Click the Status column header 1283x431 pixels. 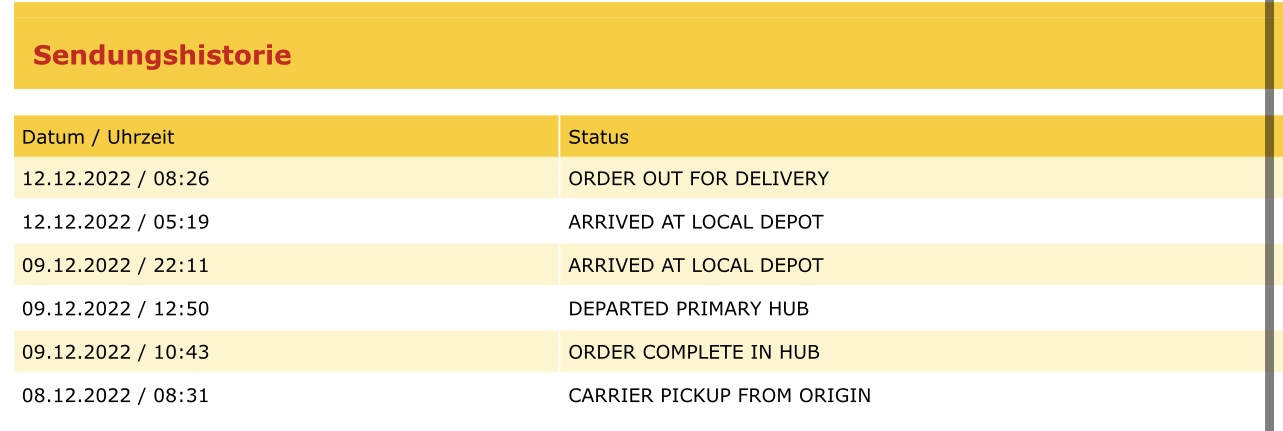(598, 137)
